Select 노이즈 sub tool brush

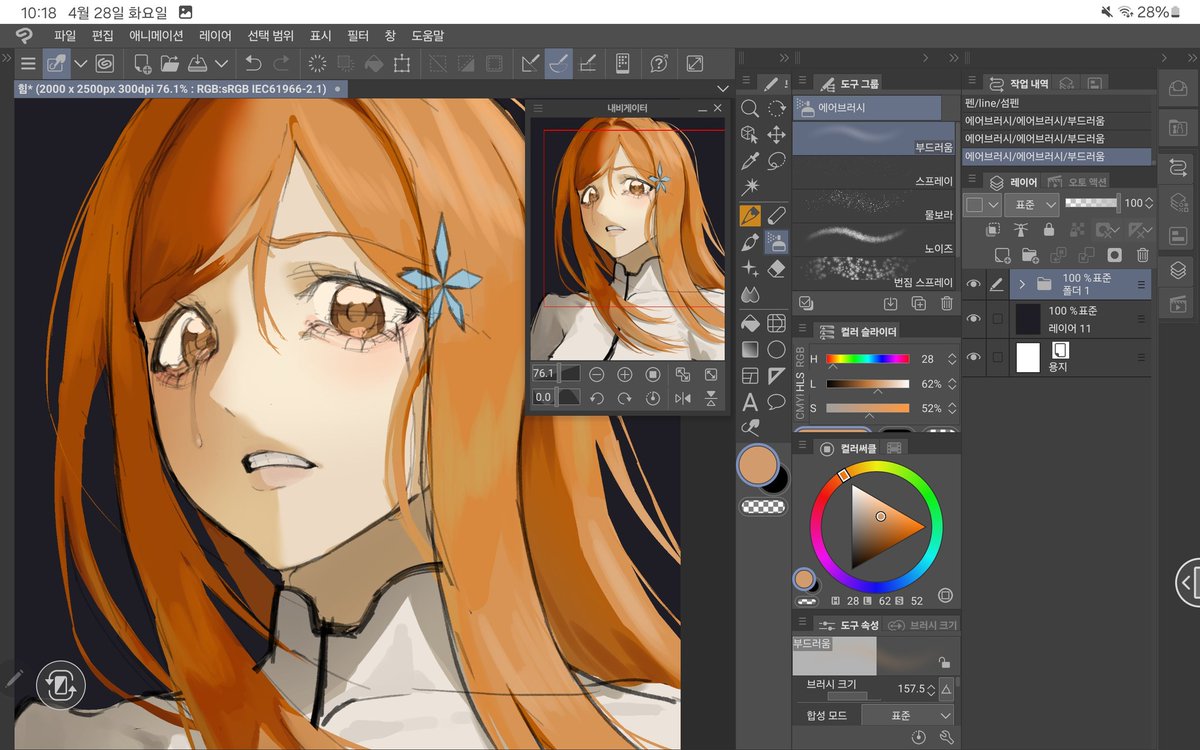873,238
